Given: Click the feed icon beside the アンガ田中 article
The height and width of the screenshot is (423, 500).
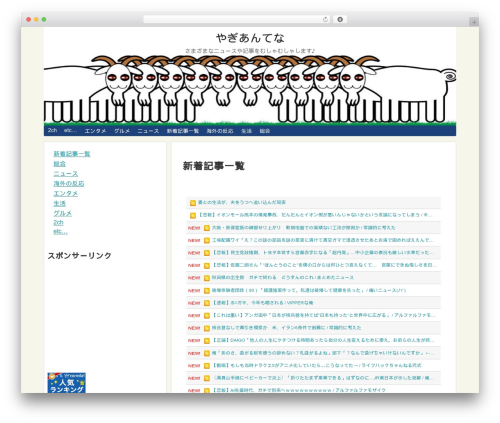Looking at the screenshot, I should point(207,316).
